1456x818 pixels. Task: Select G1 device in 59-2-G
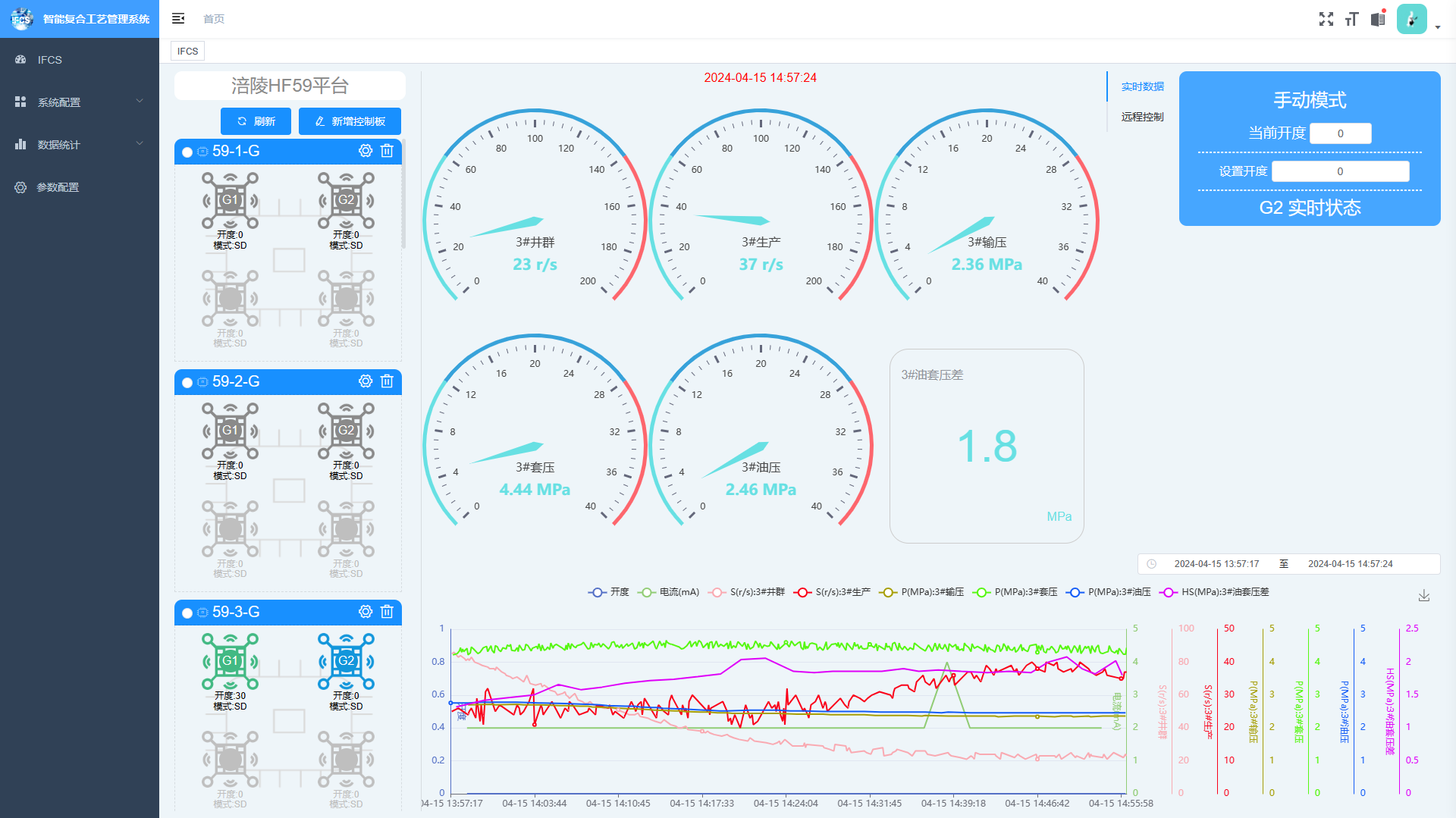pos(230,431)
